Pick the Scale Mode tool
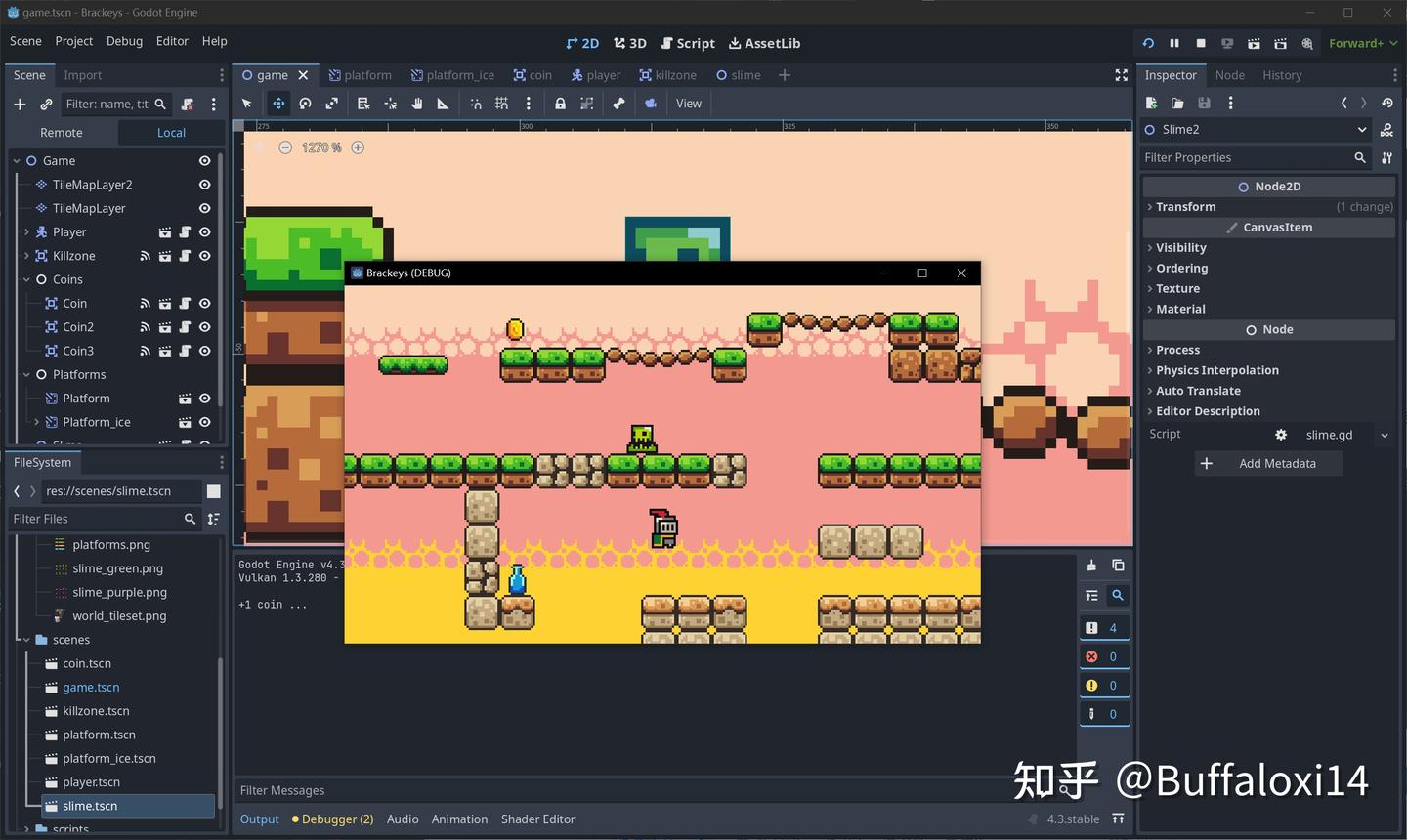 pos(332,104)
